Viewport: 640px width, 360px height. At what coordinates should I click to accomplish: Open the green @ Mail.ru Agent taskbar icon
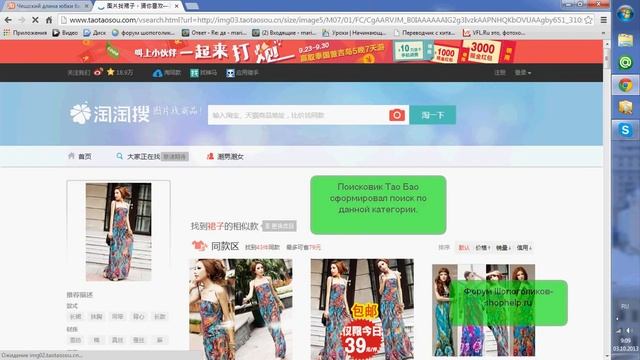tap(625, 62)
